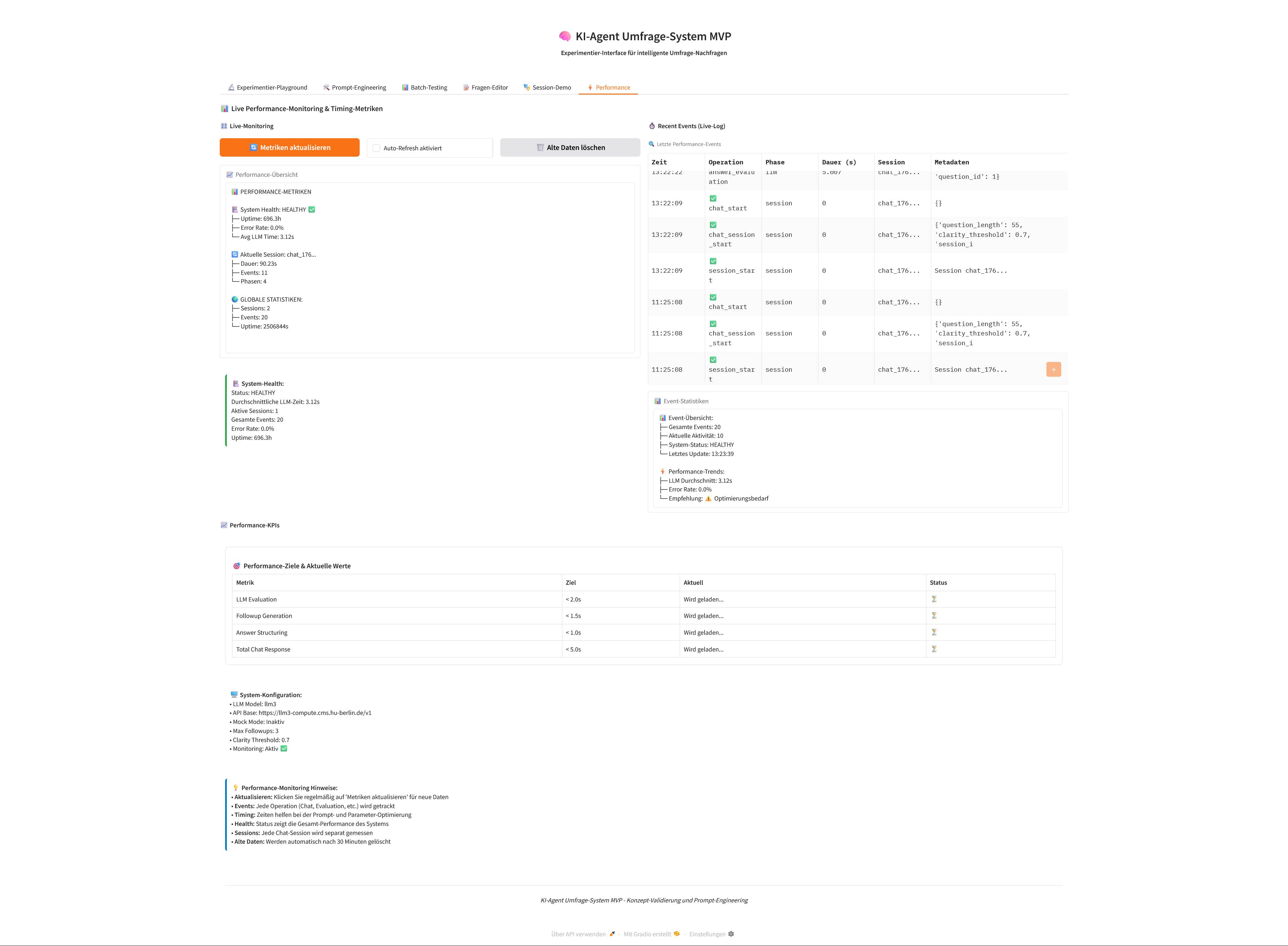This screenshot has height=946, width=1288.
Task: Click the tools icon on the Prompt-Engineering tab
Action: coord(325,87)
